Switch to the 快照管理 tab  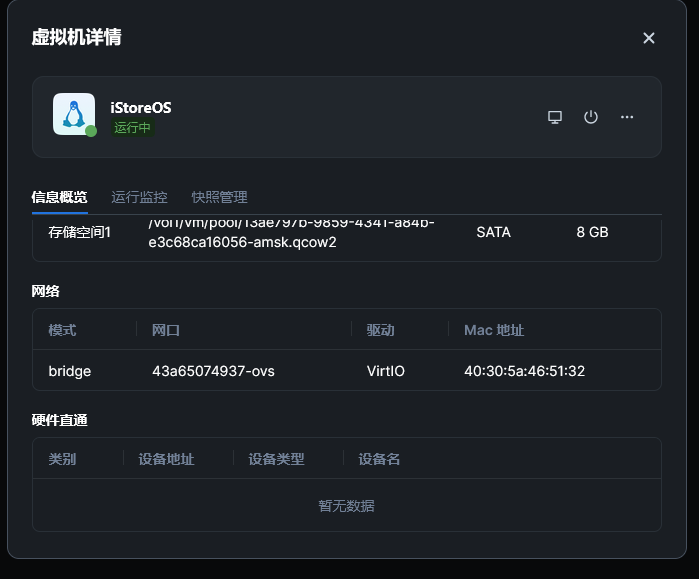point(219,197)
